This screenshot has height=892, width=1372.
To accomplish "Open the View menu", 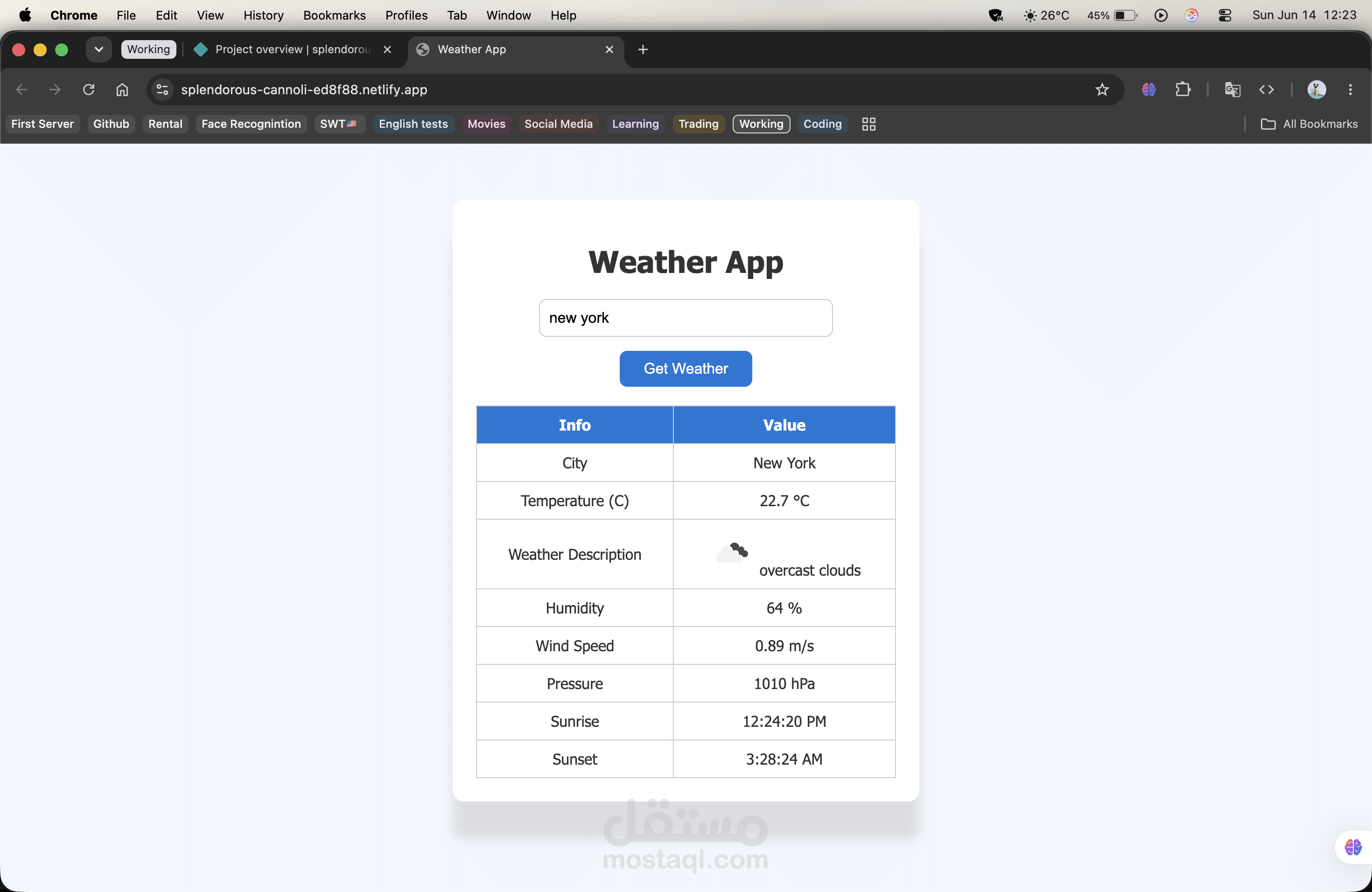I will point(210,15).
